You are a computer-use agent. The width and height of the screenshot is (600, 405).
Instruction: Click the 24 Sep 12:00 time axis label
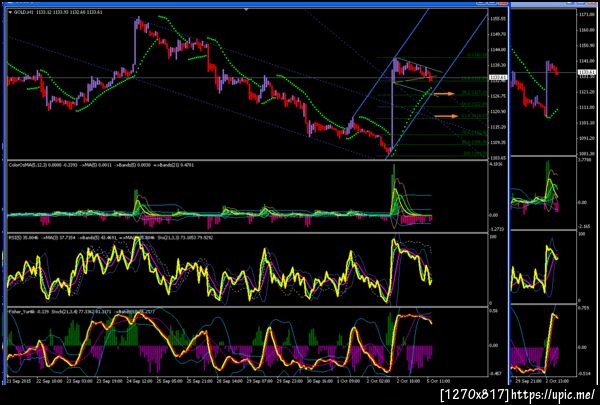[142, 381]
